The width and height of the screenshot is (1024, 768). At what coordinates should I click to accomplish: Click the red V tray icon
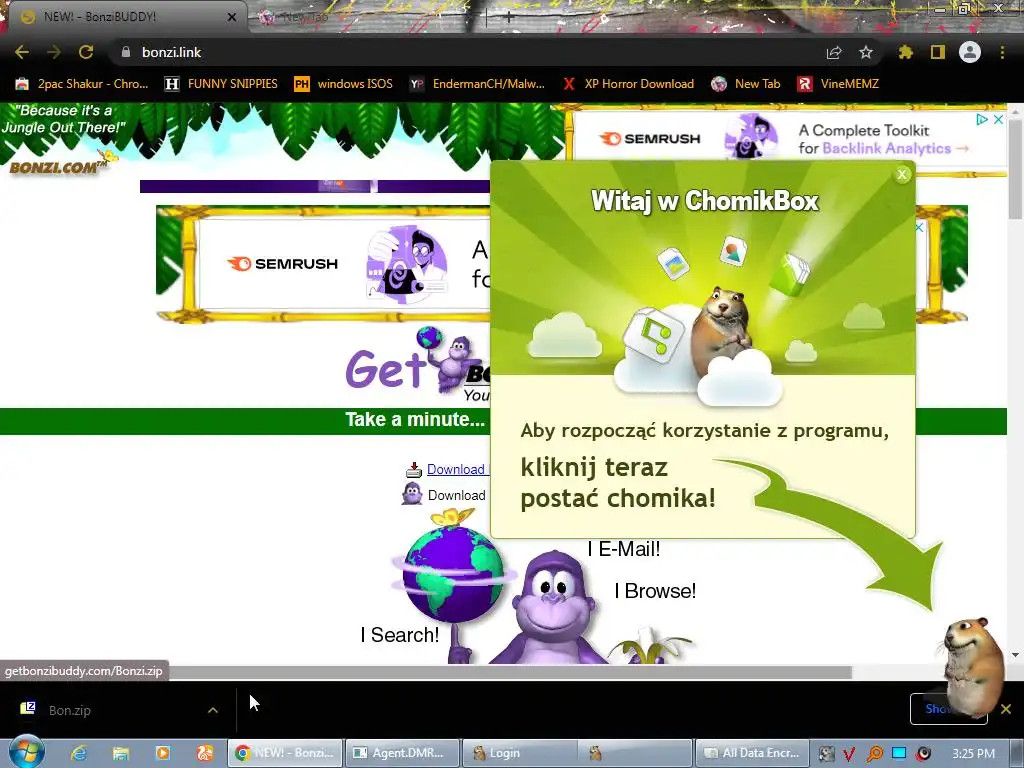click(849, 754)
